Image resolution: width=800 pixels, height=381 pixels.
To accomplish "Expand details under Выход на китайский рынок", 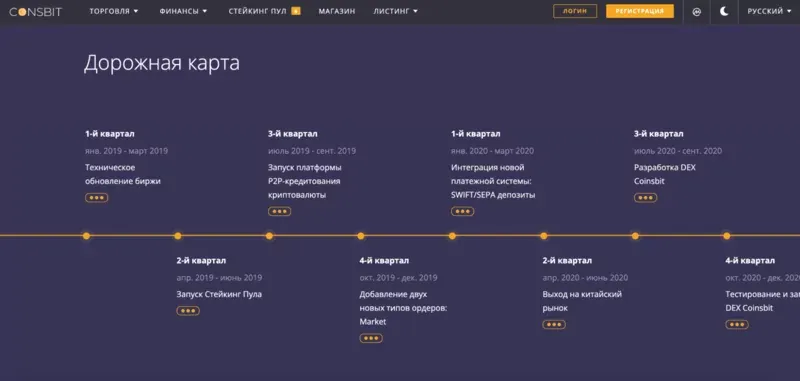I will [554, 324].
